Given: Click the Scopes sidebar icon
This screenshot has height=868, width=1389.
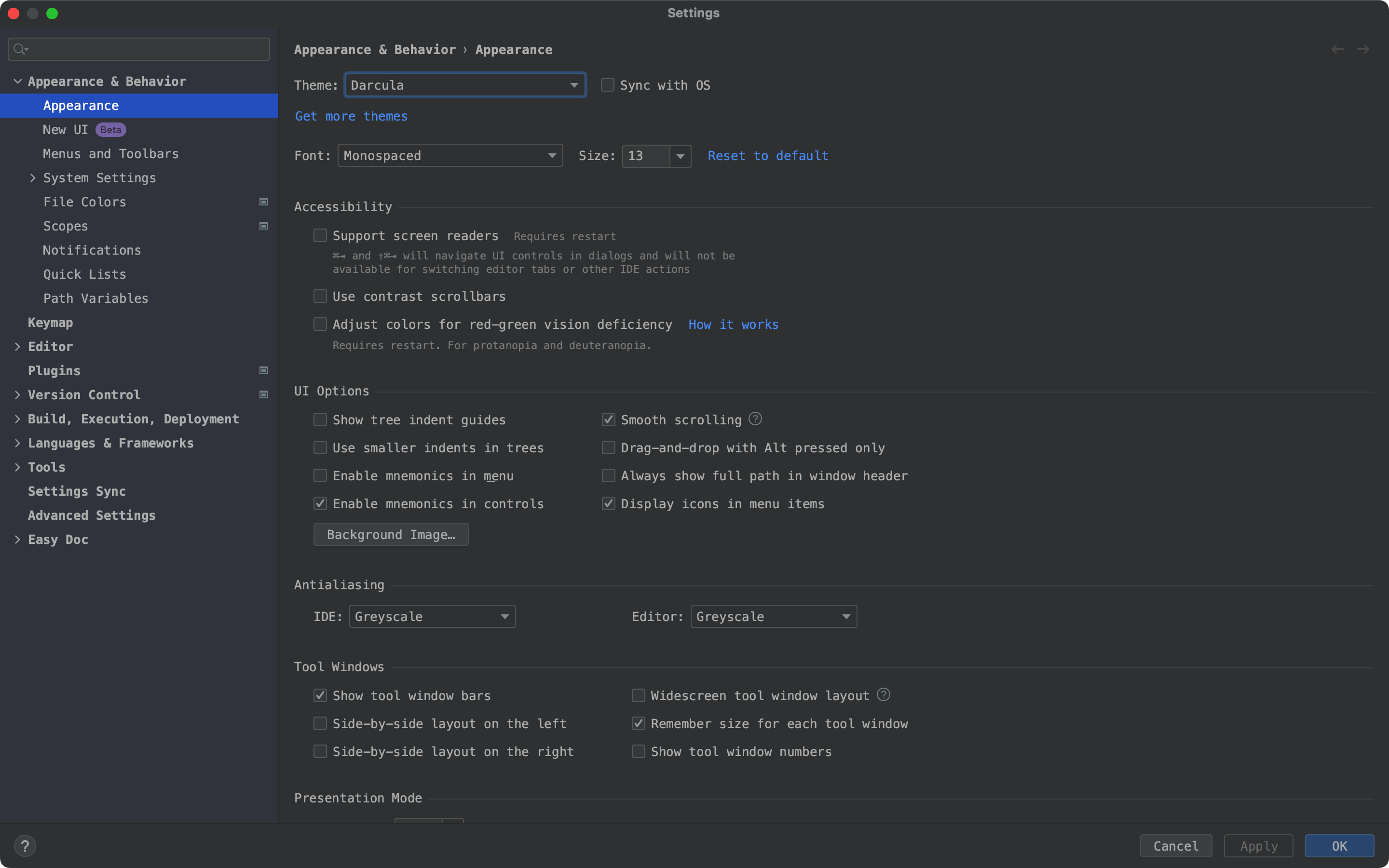Looking at the screenshot, I should [x=262, y=226].
